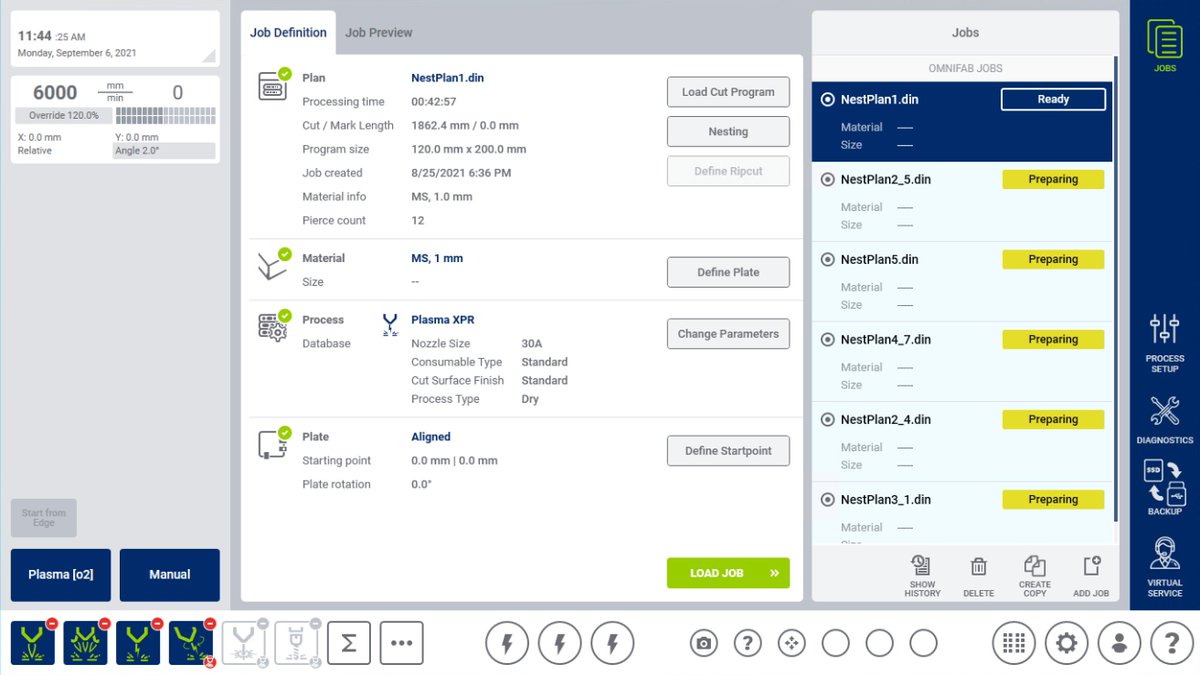
Task: Switch to the Job Preview tab
Action: click(379, 33)
